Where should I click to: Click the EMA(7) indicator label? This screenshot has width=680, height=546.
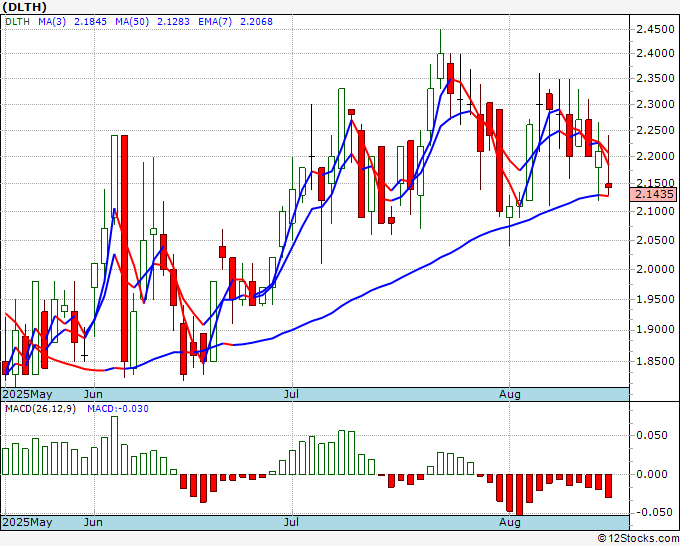(215, 22)
